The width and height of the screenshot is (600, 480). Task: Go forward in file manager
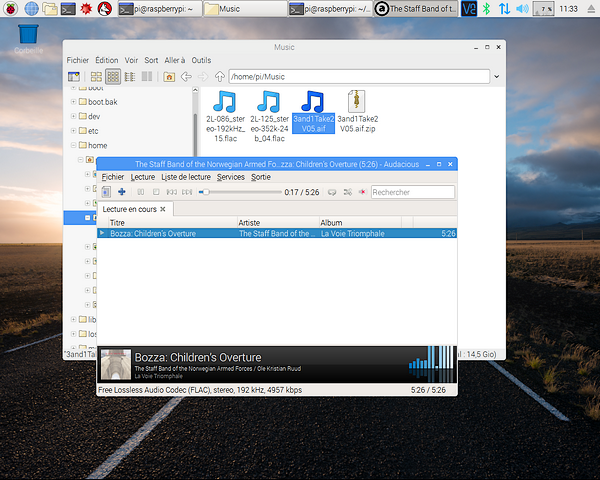203,77
